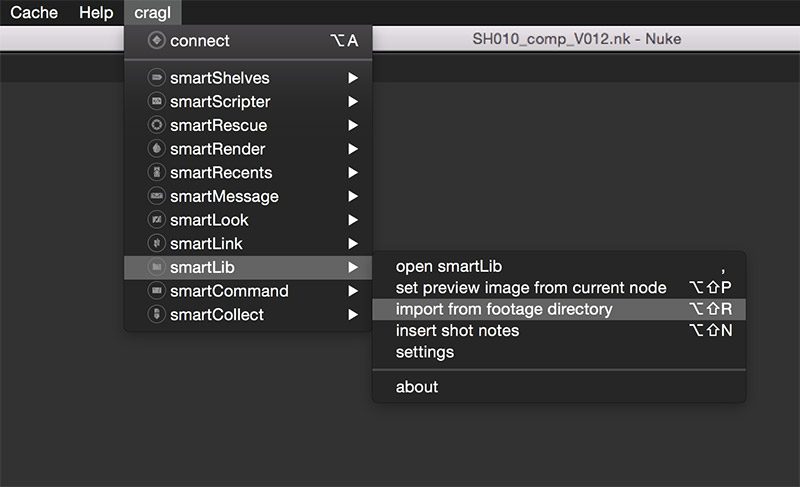Click the smartMessage icon
The width and height of the screenshot is (800, 487).
(x=155, y=196)
